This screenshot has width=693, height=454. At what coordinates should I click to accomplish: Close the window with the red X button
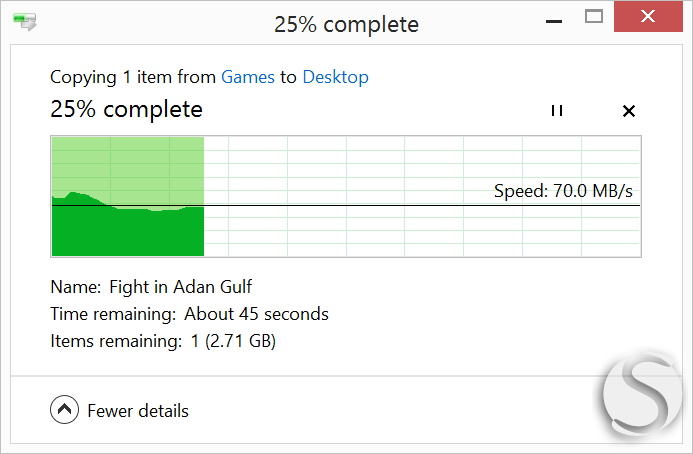[x=648, y=16]
